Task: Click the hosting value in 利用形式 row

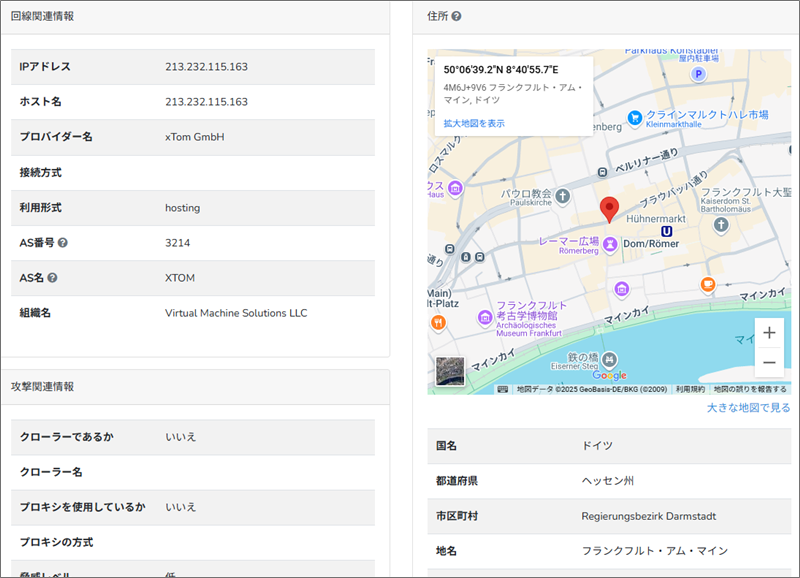Action: coord(182,208)
